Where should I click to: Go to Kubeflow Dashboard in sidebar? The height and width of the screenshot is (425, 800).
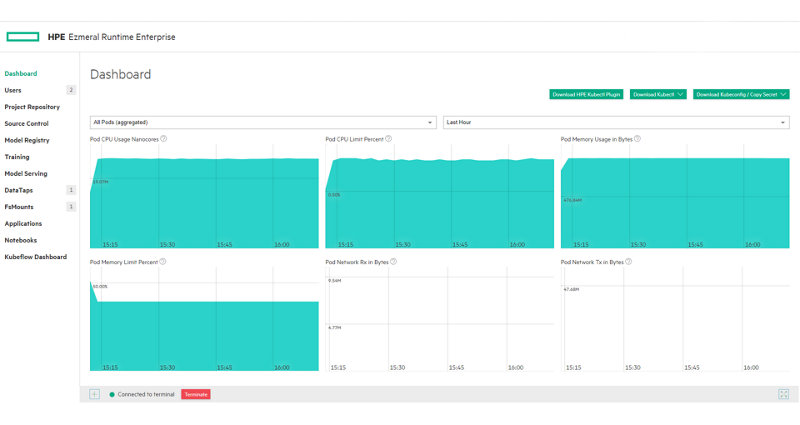(35, 257)
